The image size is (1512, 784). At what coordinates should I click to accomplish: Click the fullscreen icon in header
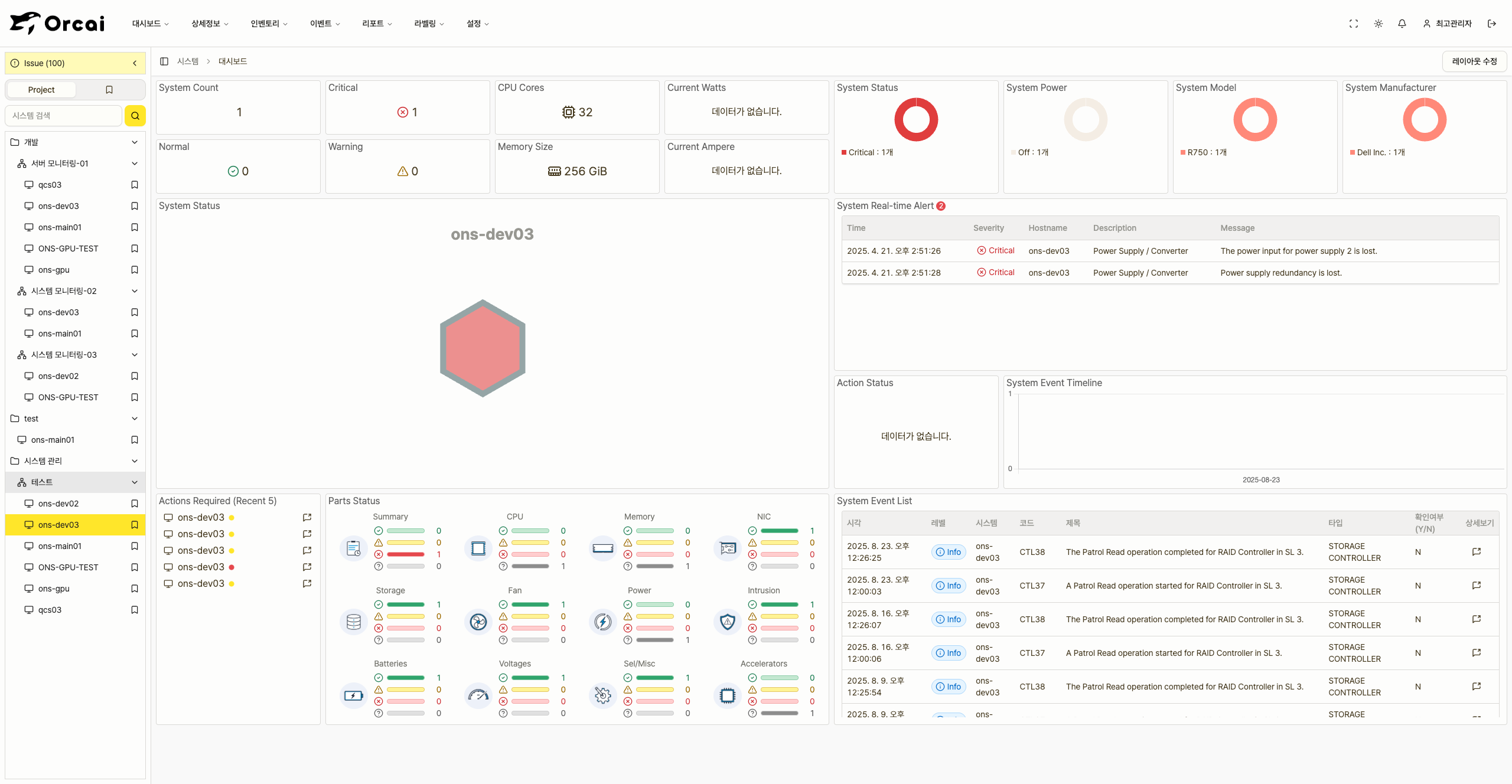1353,24
